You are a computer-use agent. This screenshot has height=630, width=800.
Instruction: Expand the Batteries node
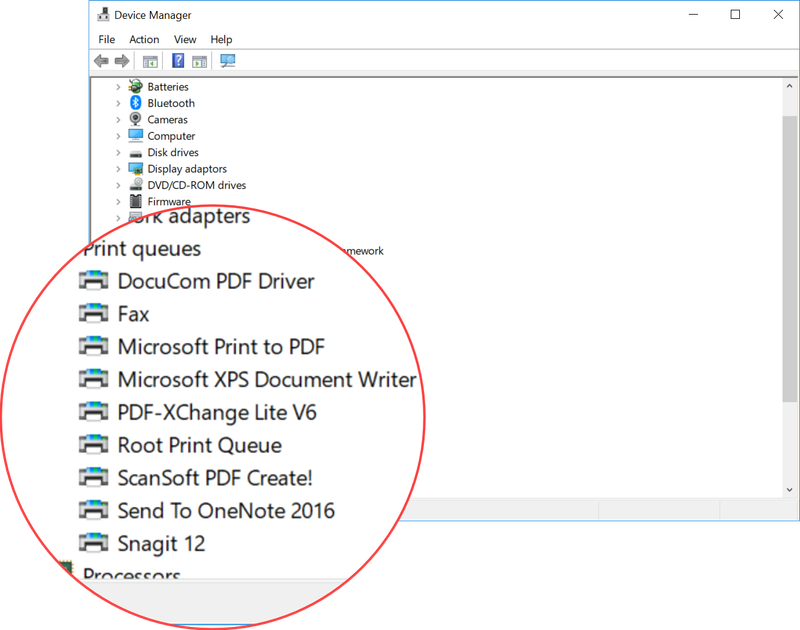(x=118, y=87)
